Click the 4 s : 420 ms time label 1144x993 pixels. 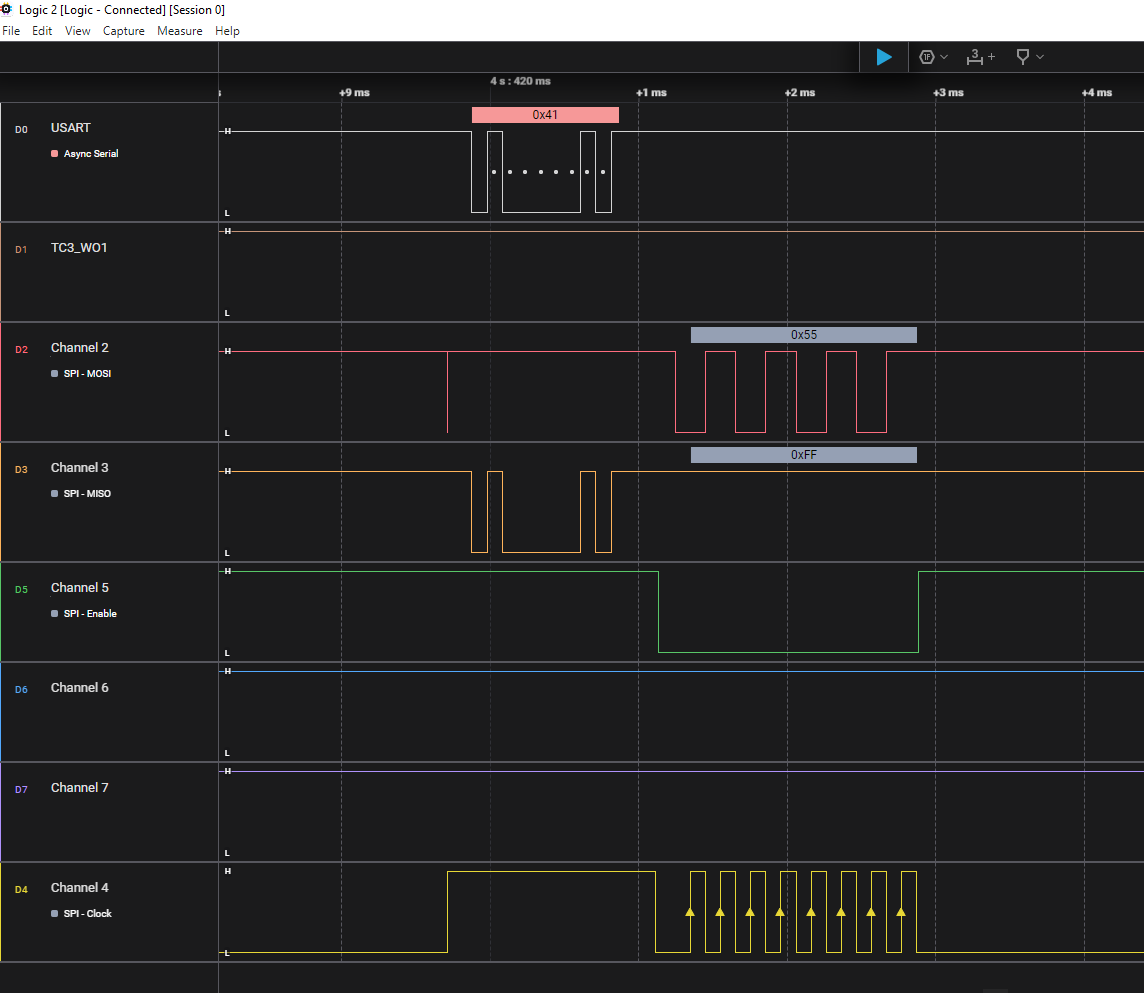click(x=520, y=81)
